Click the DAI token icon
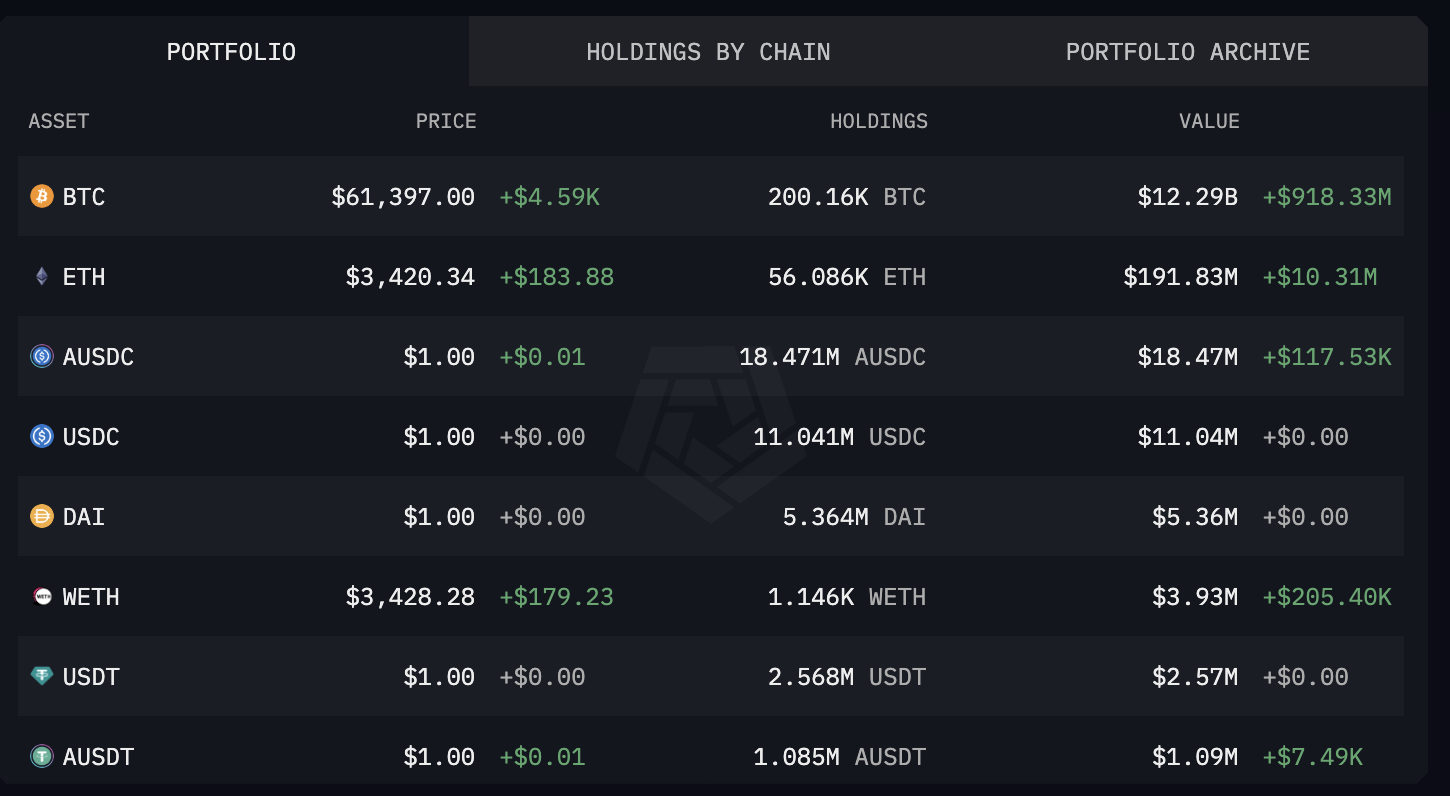Viewport: 1450px width, 796px height. (41, 516)
